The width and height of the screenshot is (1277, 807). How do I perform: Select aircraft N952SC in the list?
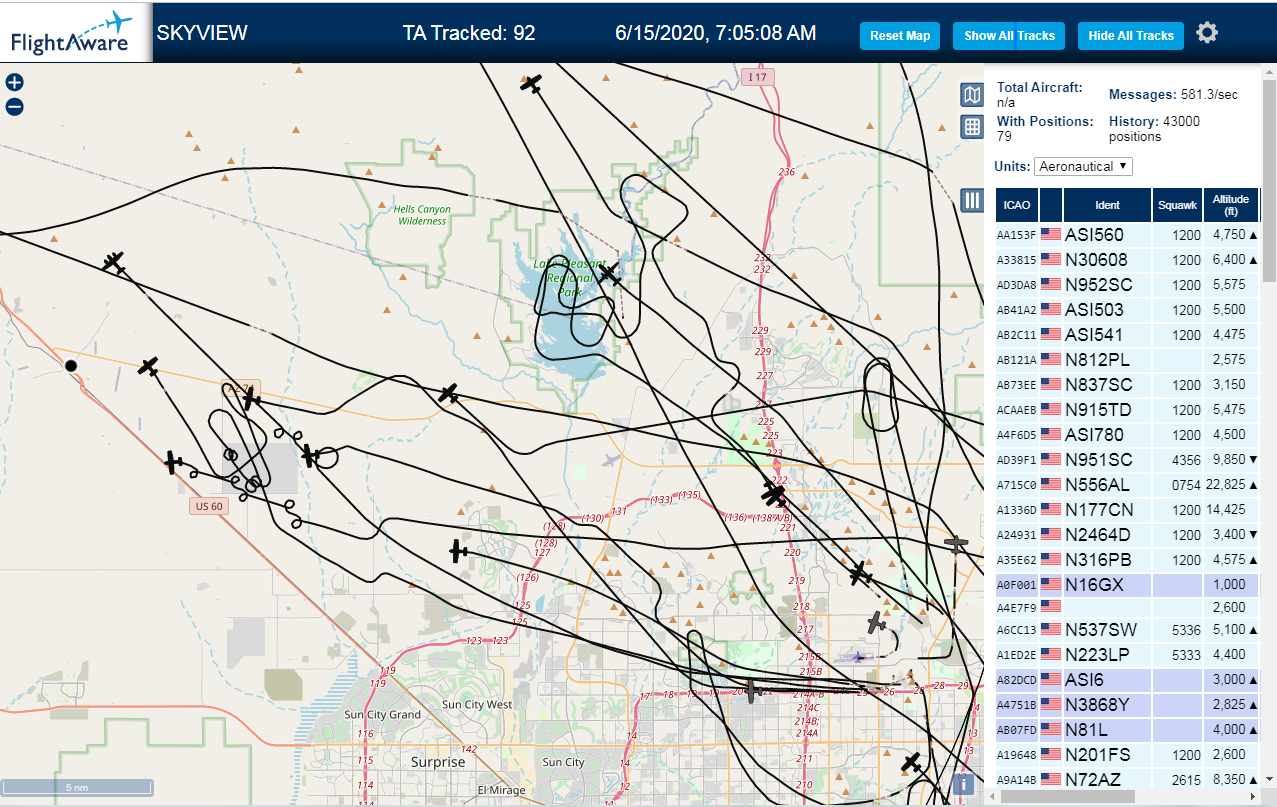[1128, 285]
